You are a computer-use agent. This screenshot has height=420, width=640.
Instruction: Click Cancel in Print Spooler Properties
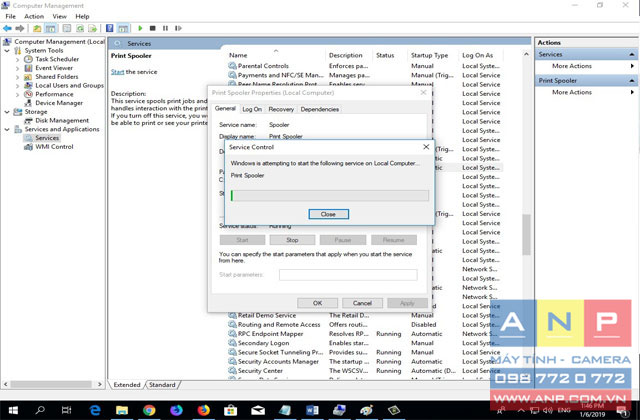(x=362, y=303)
